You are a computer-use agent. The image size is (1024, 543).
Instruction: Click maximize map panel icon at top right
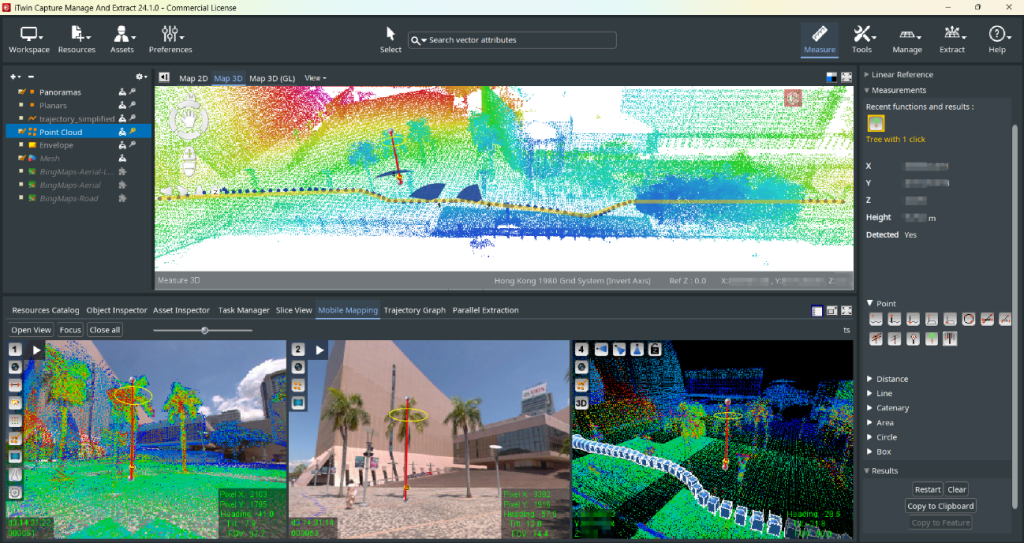(x=846, y=77)
